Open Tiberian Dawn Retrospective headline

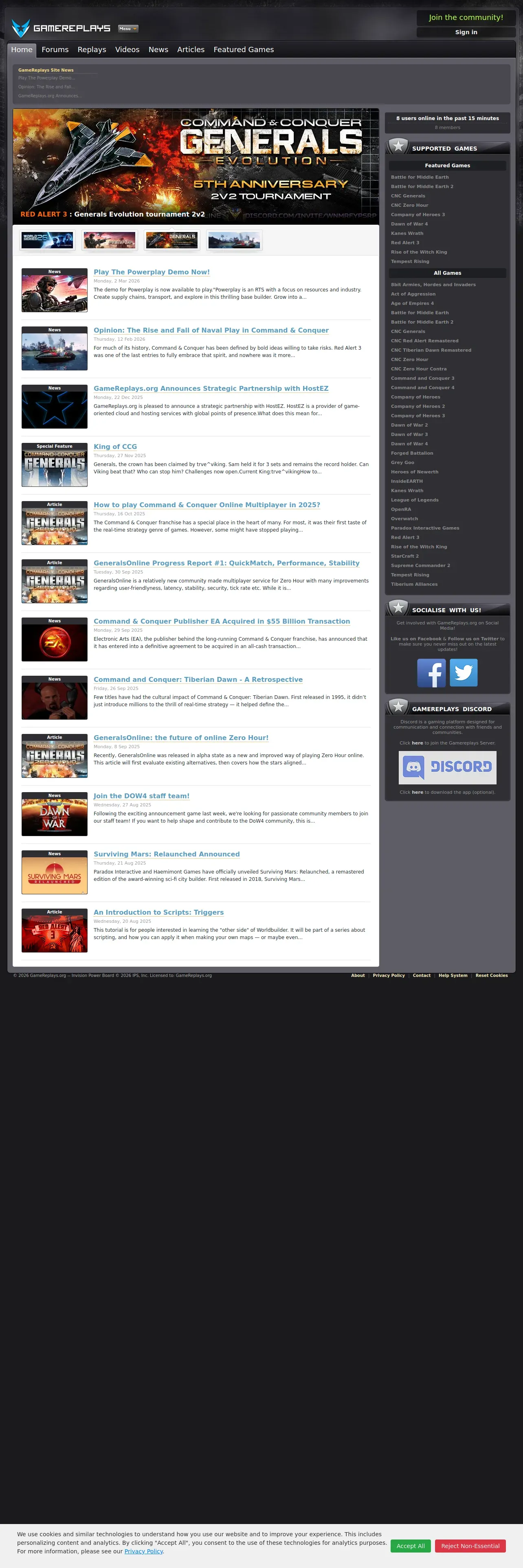(198, 679)
